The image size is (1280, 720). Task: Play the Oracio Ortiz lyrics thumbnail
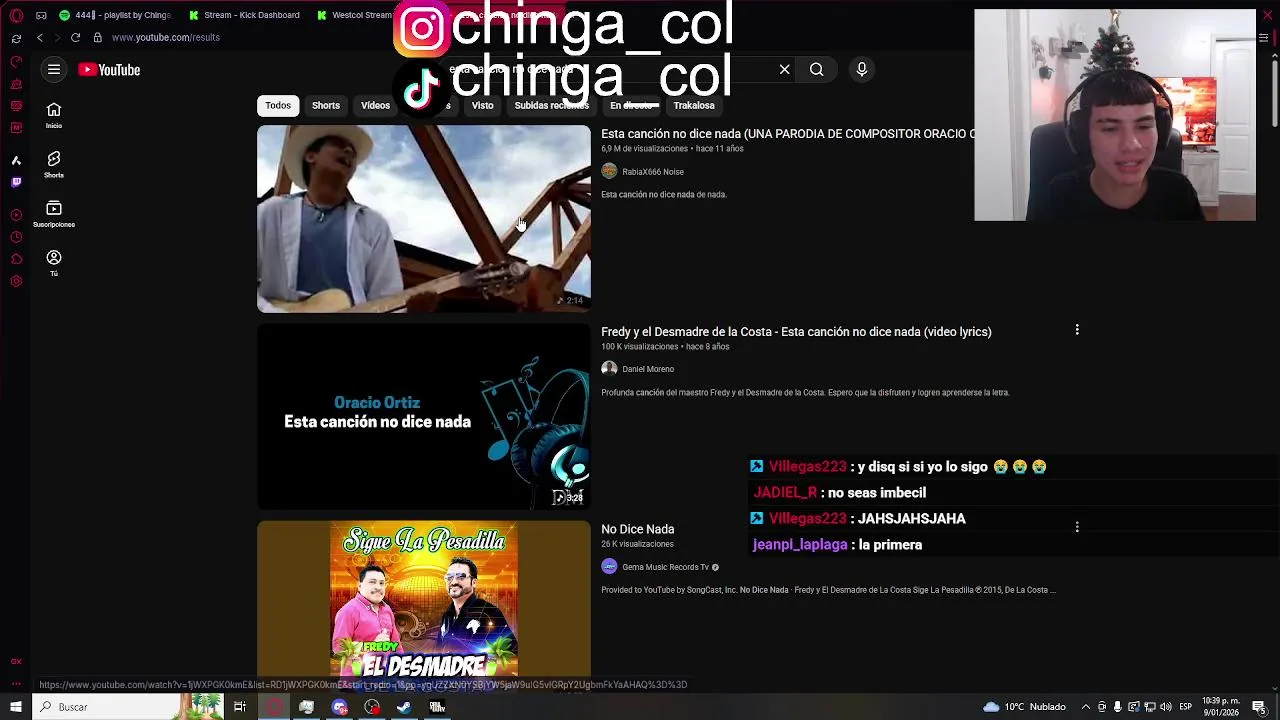pos(424,416)
